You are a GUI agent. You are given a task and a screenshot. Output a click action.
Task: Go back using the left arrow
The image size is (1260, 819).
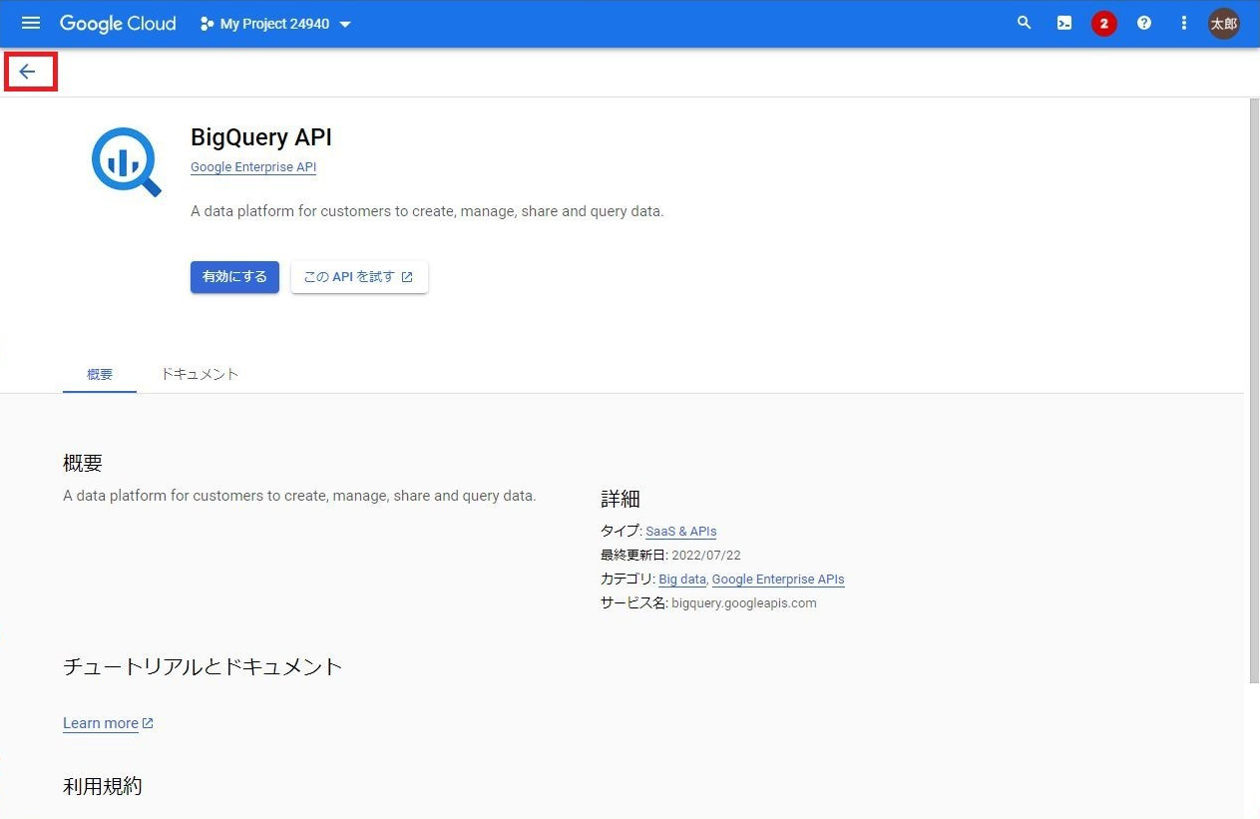(28, 71)
